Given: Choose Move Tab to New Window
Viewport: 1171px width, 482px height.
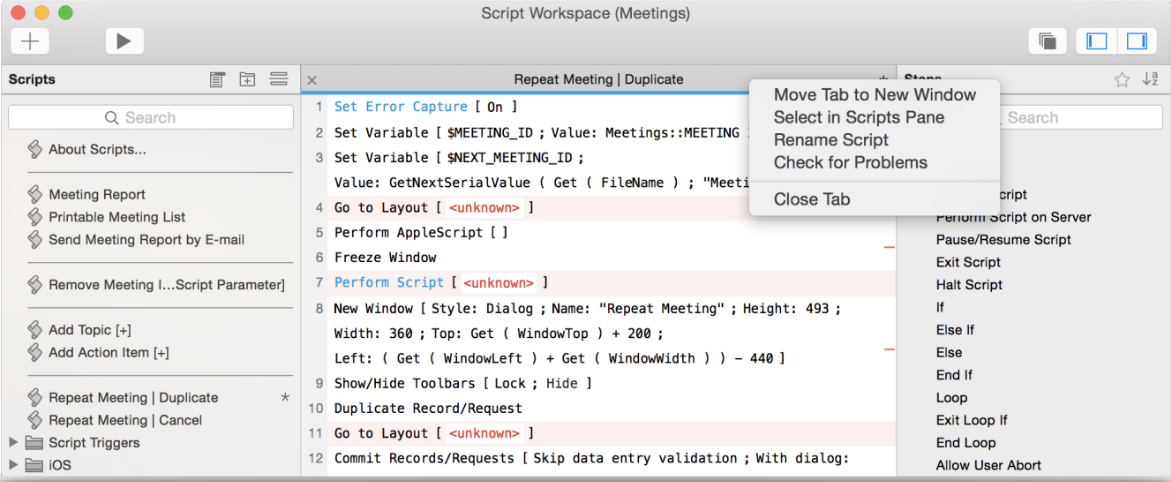Looking at the screenshot, I should coord(874,95).
